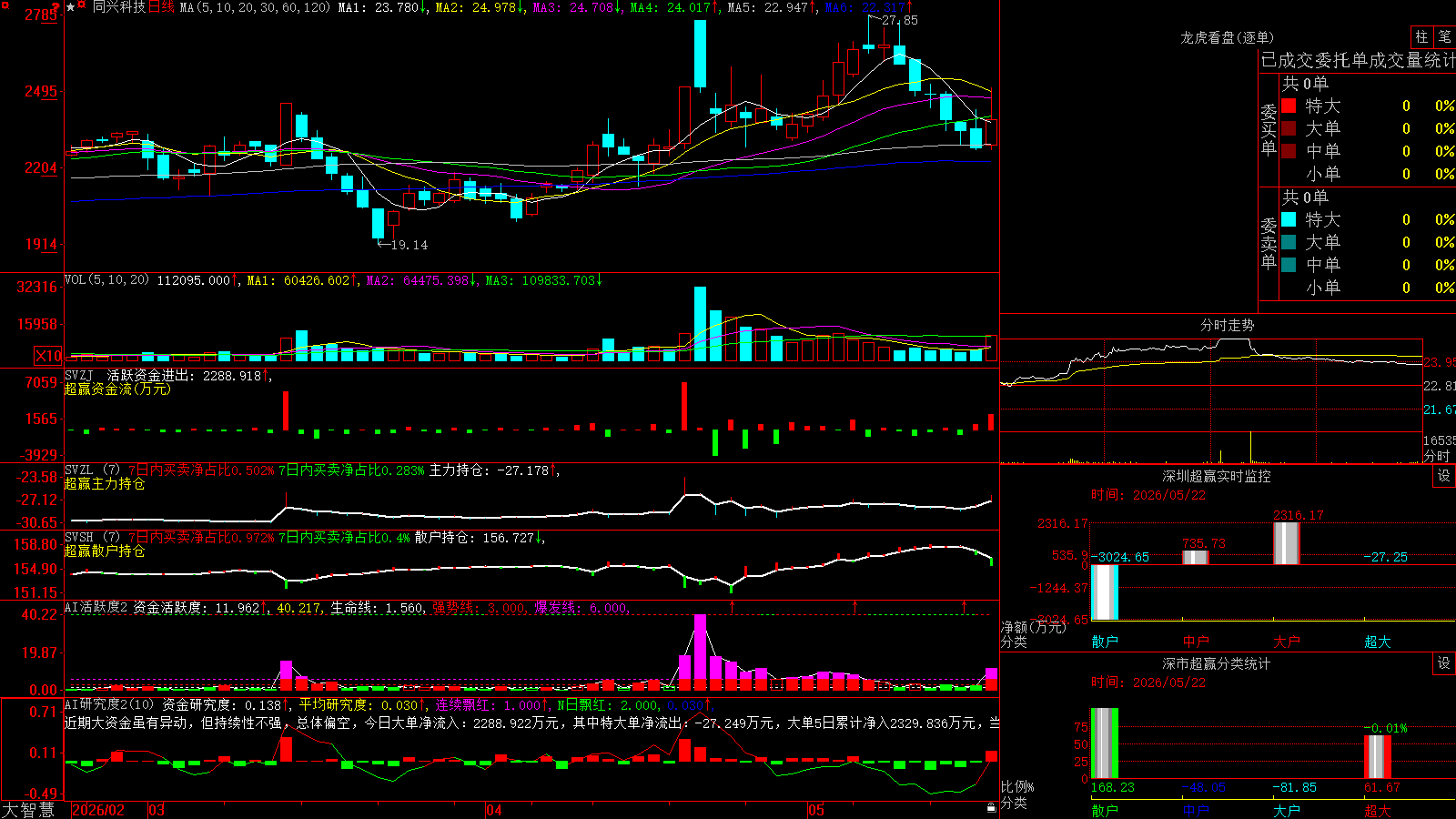Click the teal 大单 sell-order swatch
Viewport: 1456px width, 819px height.
coord(1289,242)
